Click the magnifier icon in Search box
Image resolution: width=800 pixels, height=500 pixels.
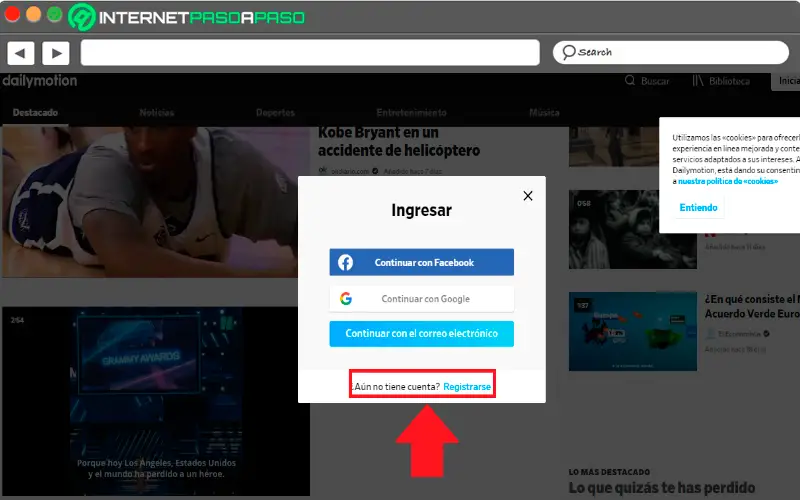click(568, 52)
